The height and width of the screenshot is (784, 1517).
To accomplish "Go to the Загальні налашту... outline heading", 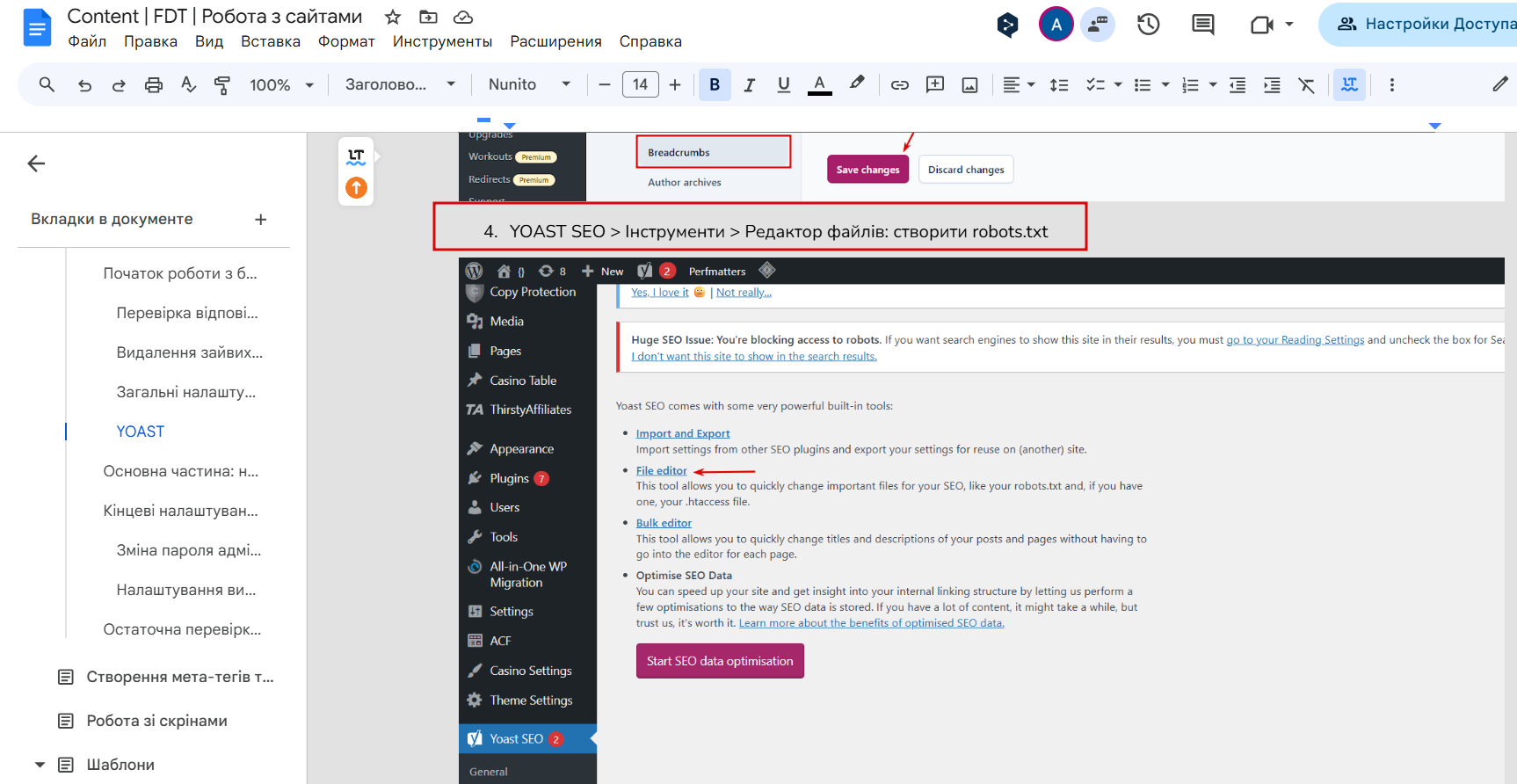I will coord(186,392).
